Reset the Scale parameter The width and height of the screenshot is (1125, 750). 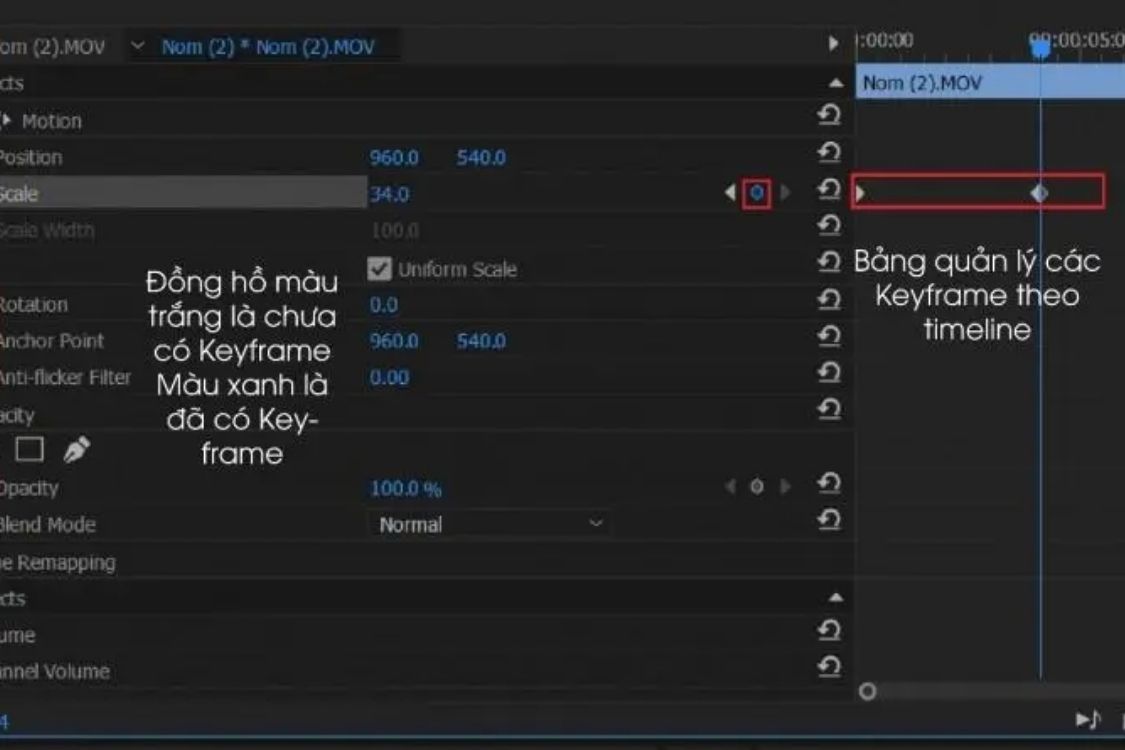(828, 190)
